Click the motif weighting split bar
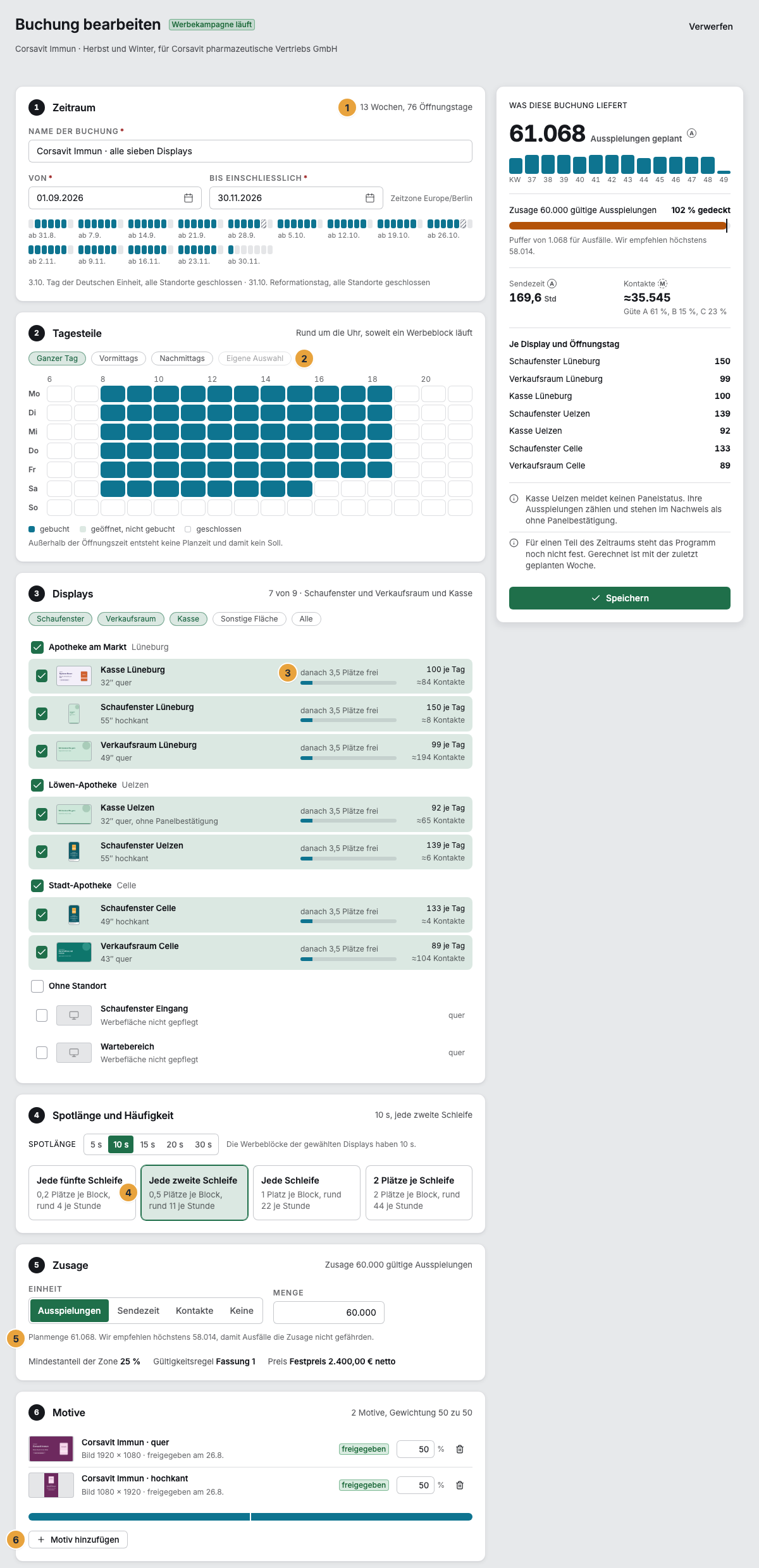 pyautogui.click(x=250, y=1517)
